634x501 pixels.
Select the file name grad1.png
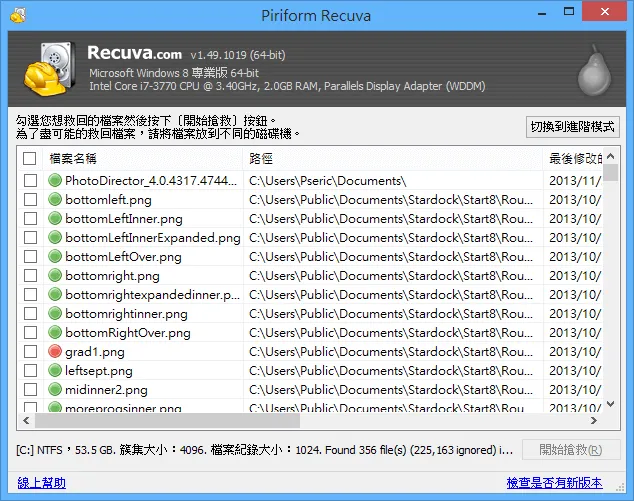[95, 352]
